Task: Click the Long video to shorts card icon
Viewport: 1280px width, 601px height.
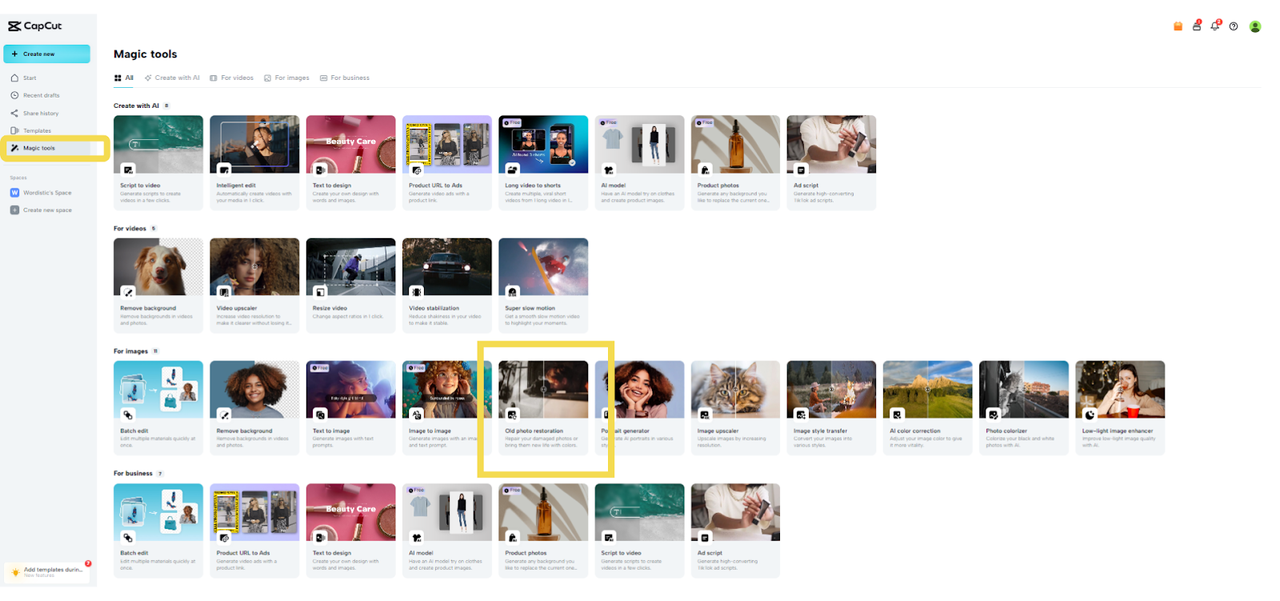Action: (512, 170)
